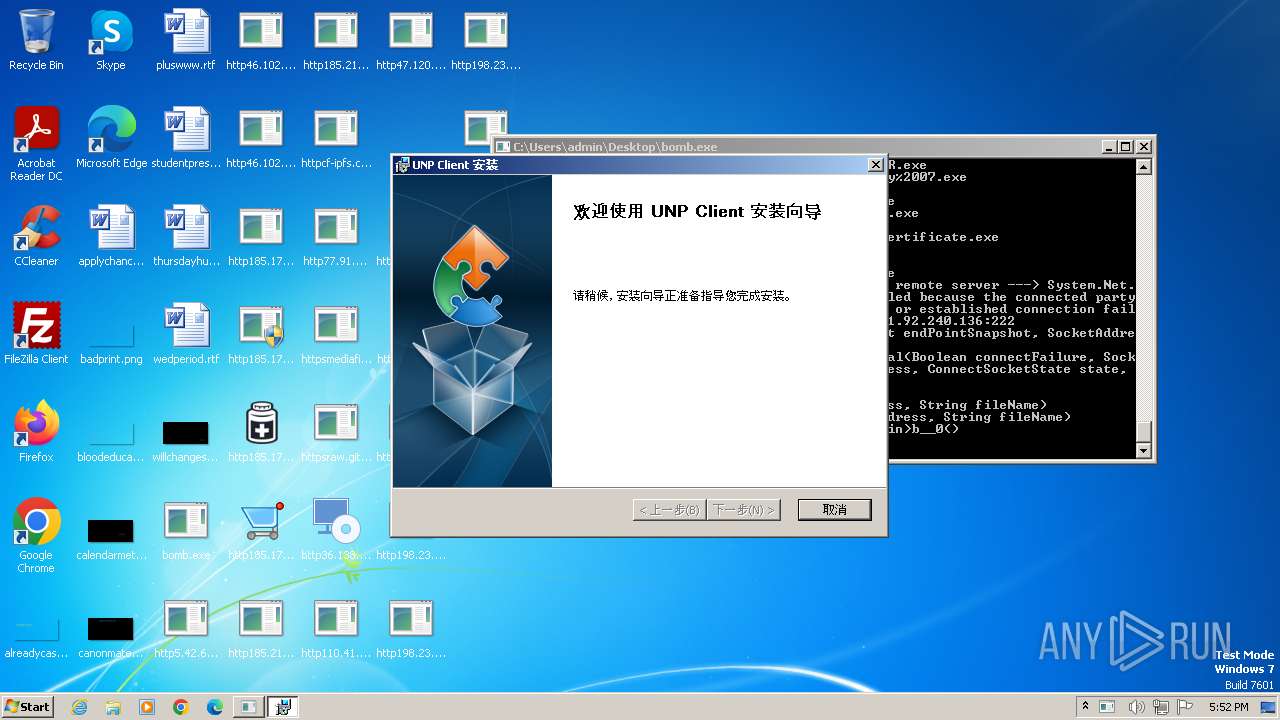Open the http36.133 disc installer icon
The height and width of the screenshot is (720, 1280).
pos(336,530)
